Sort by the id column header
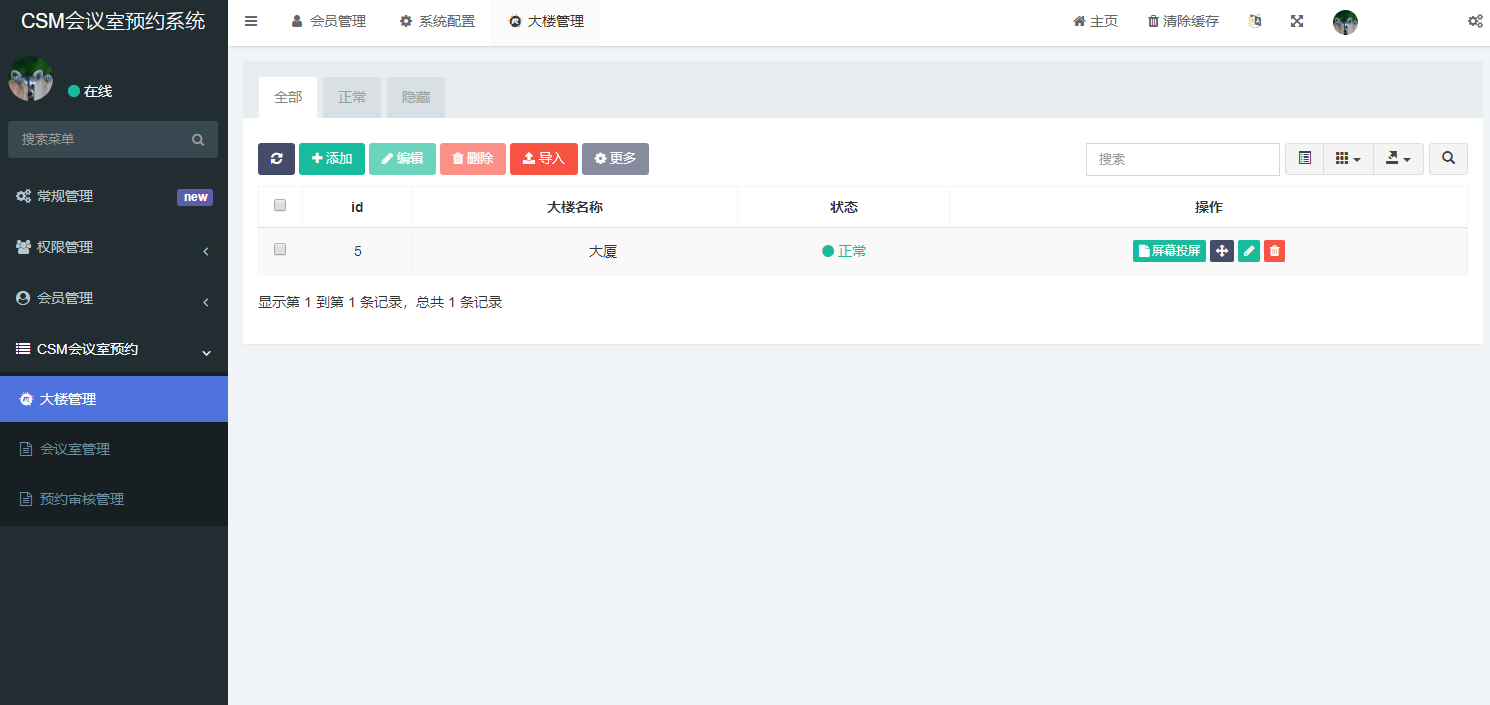This screenshot has width=1490, height=705. click(357, 207)
